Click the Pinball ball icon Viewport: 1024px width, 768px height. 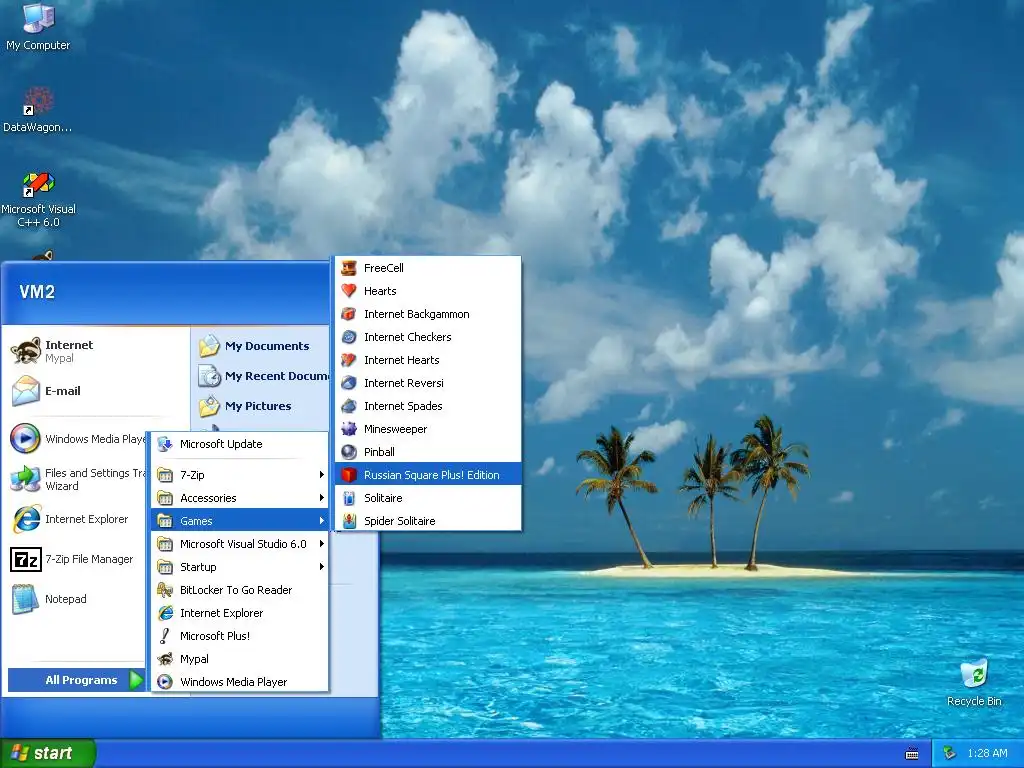[349, 452]
